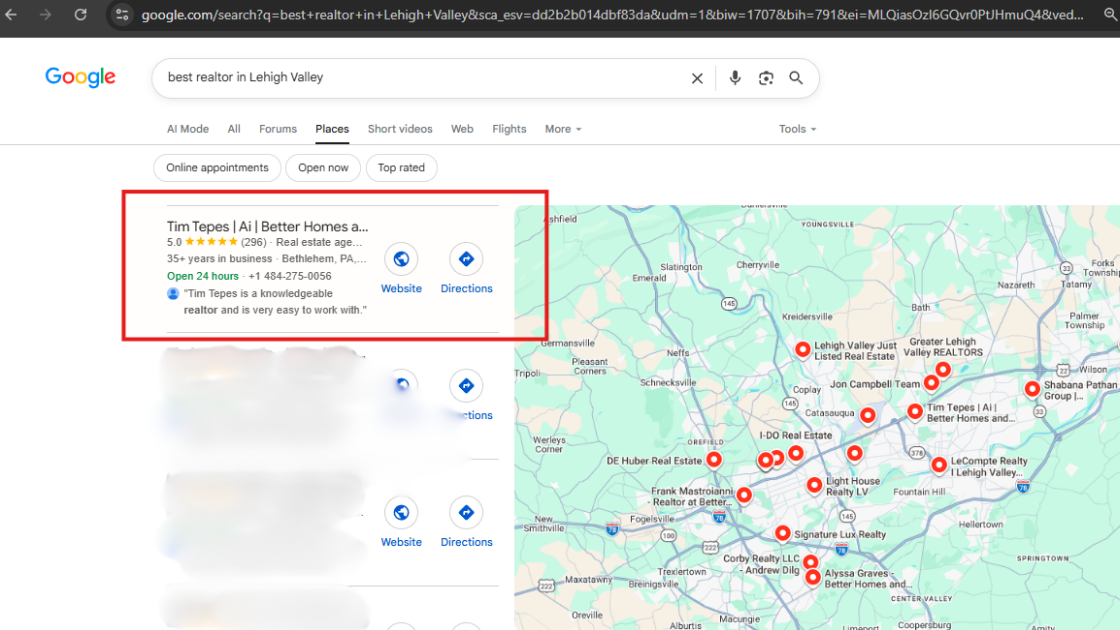This screenshot has height=630, width=1120.
Task: Open the Tools dropdown
Action: (x=797, y=129)
